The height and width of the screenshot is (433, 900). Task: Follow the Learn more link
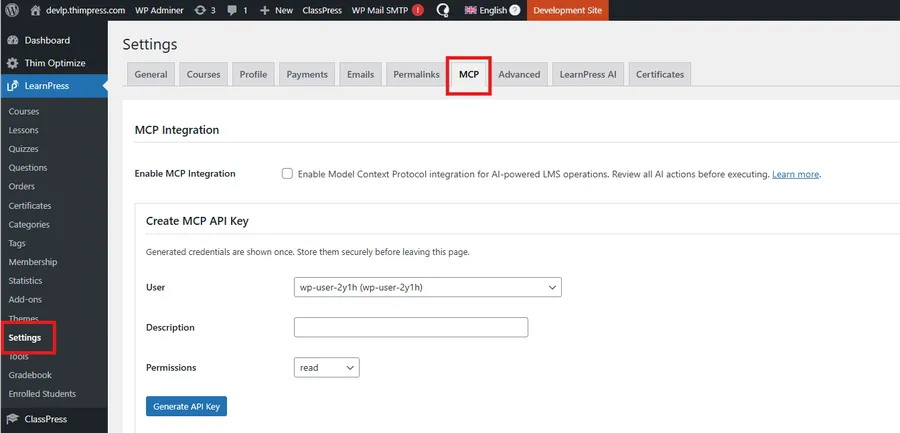(x=796, y=174)
